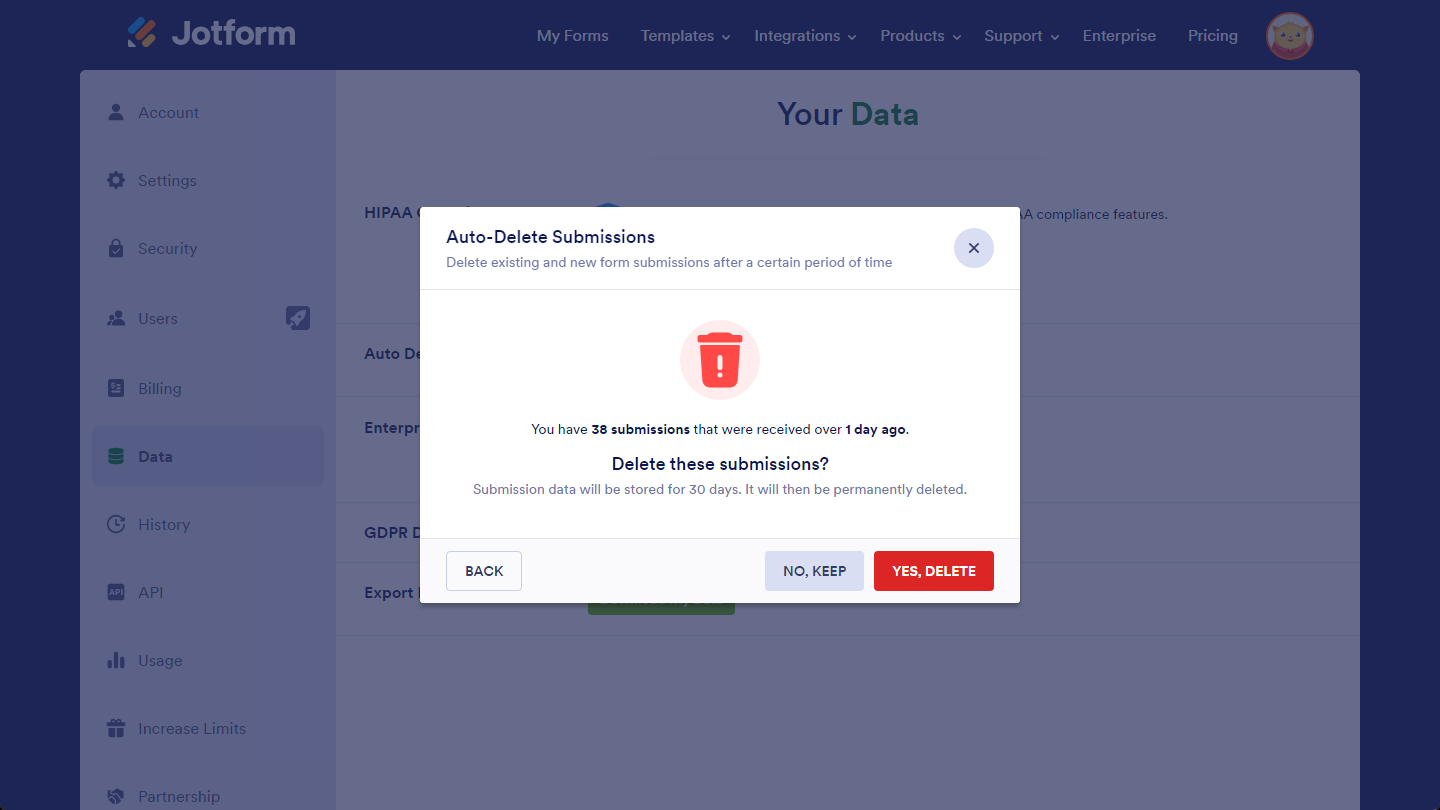
Task: Click the Usage bar chart icon
Action: tap(116, 660)
